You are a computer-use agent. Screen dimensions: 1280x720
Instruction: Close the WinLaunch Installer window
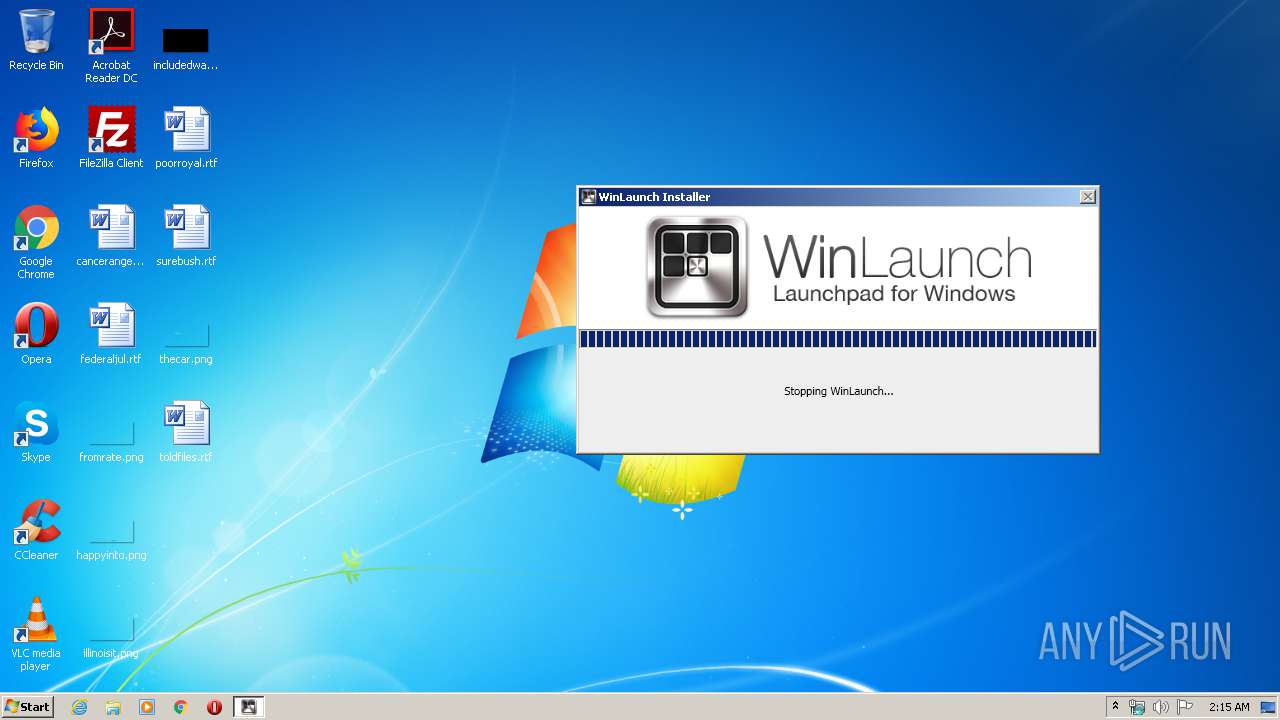coord(1087,197)
